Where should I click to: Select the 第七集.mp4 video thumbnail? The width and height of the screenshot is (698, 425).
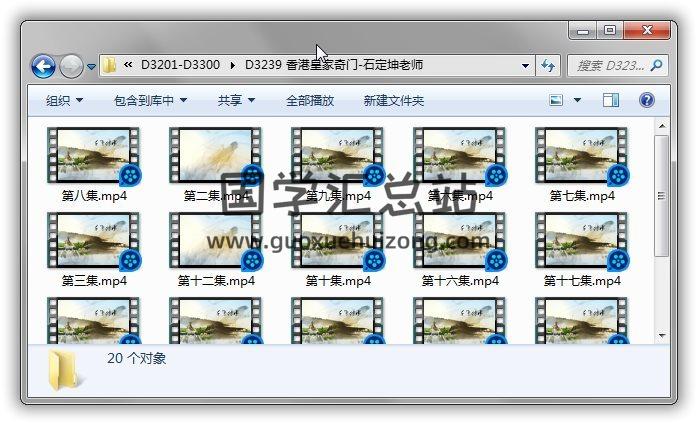click(x=582, y=156)
